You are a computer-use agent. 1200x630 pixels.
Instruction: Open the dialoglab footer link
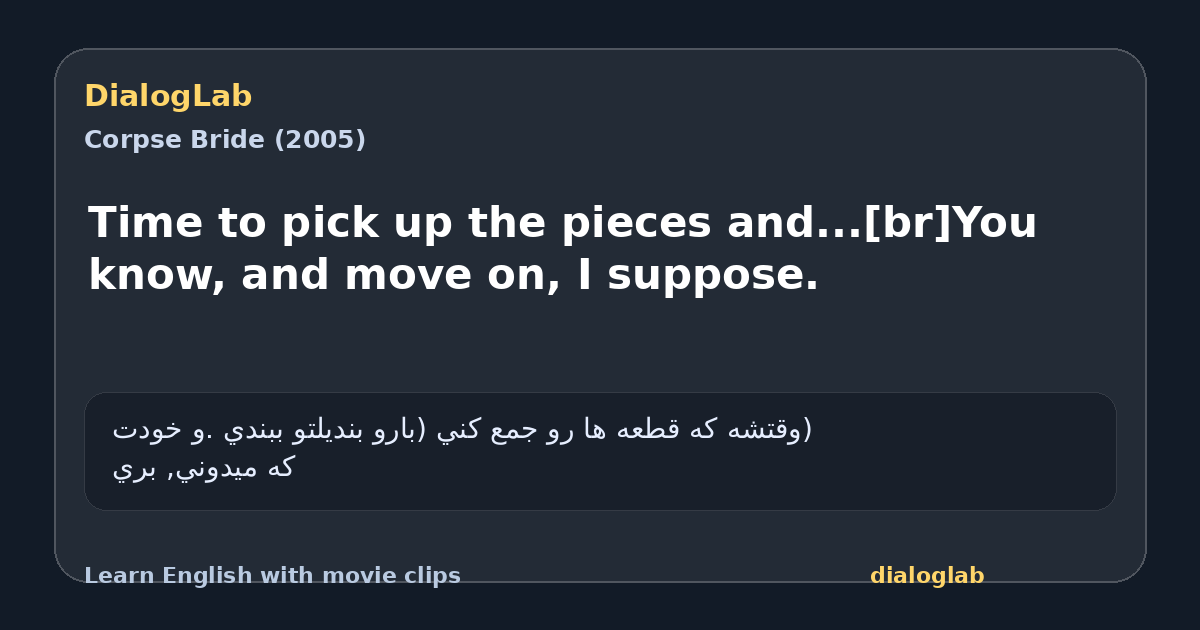click(x=927, y=576)
